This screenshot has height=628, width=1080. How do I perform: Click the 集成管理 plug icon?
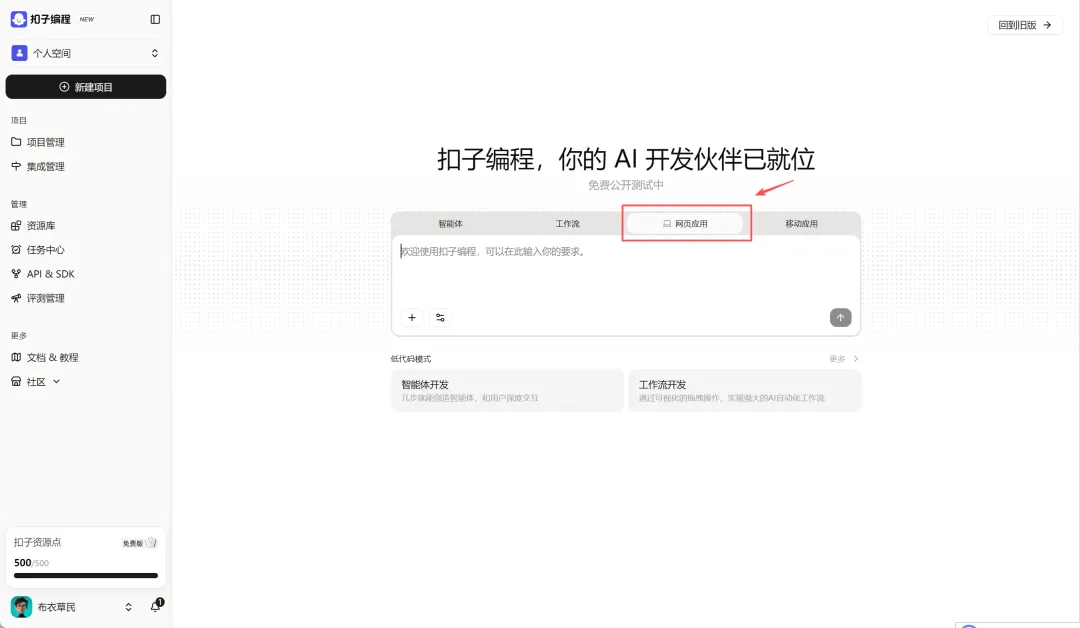point(16,166)
